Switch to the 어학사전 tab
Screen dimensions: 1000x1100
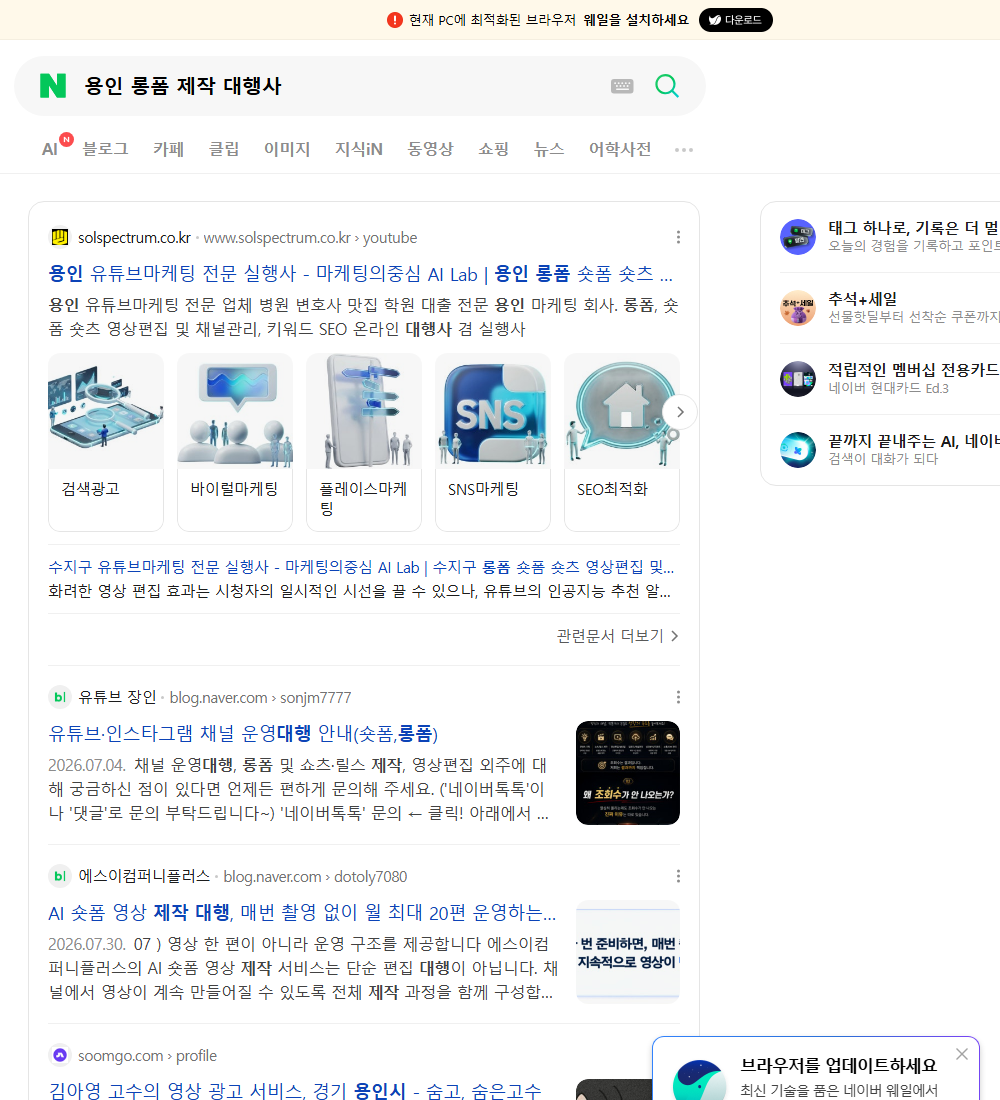(x=620, y=149)
